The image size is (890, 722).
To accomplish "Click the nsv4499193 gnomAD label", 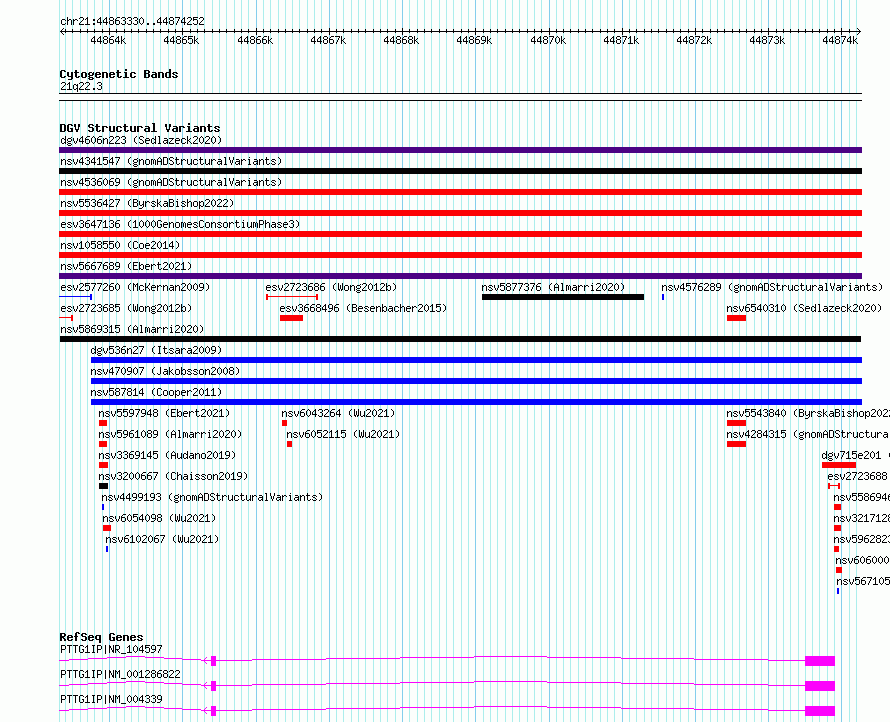I will pyautogui.click(x=212, y=497).
